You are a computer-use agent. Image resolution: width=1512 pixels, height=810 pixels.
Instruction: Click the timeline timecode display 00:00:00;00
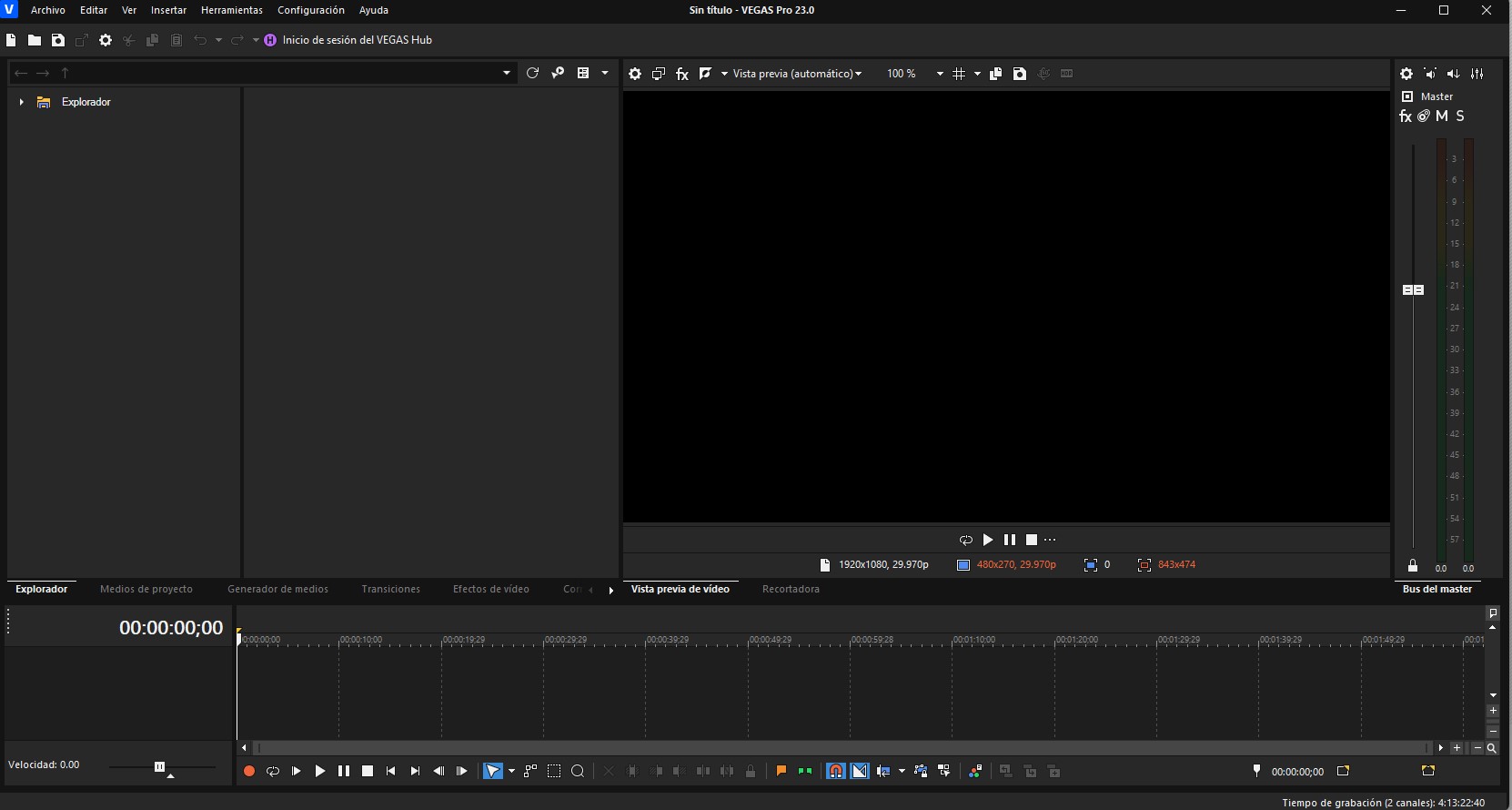[x=171, y=628]
